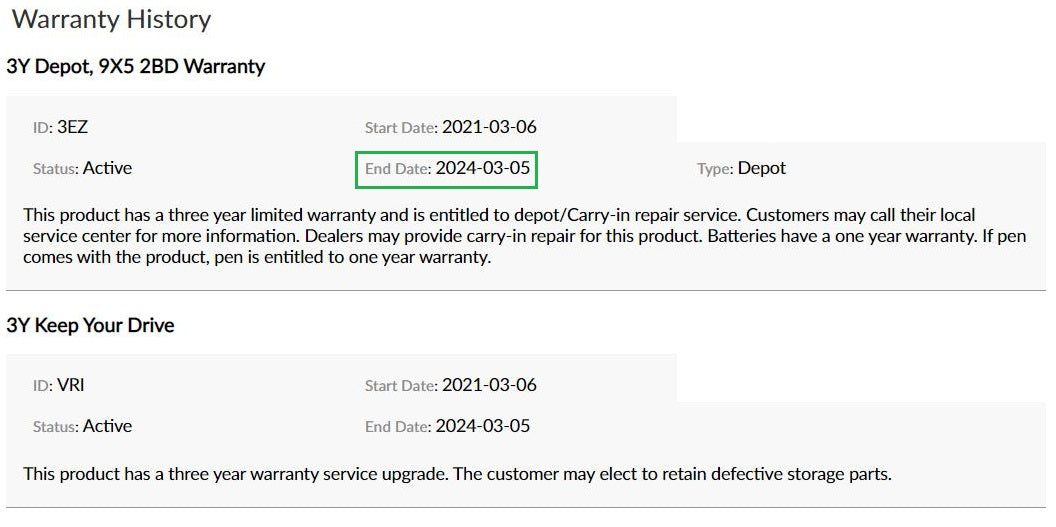
Task: Select the 3Y Keep Your Drive heading
Action: pyautogui.click(x=90, y=325)
